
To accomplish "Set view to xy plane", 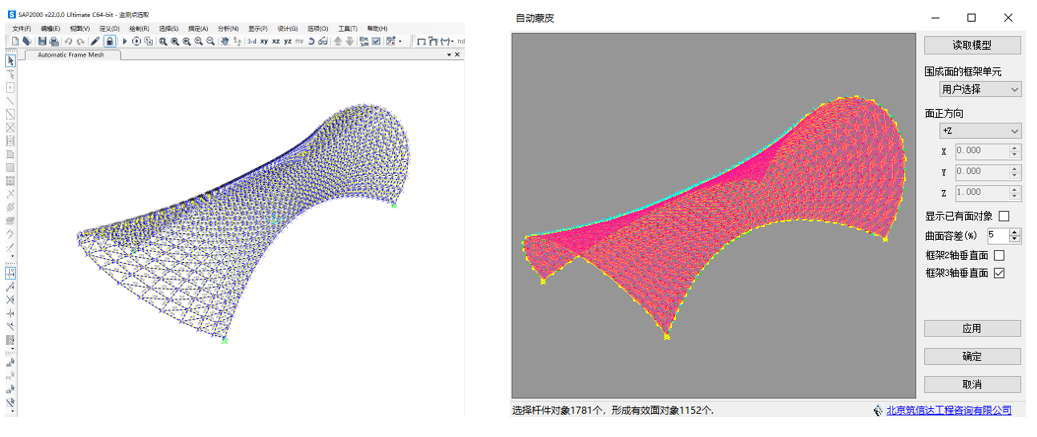I will coord(264,41).
